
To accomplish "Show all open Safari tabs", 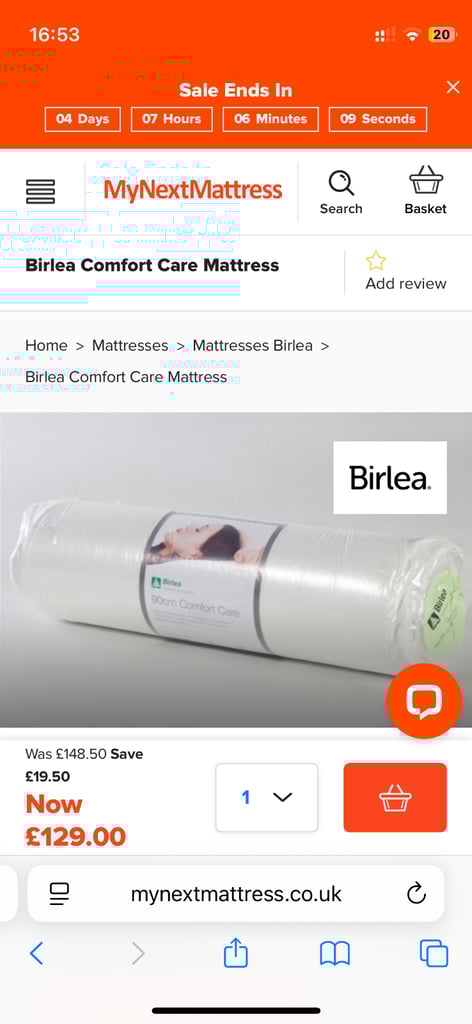I will (433, 953).
